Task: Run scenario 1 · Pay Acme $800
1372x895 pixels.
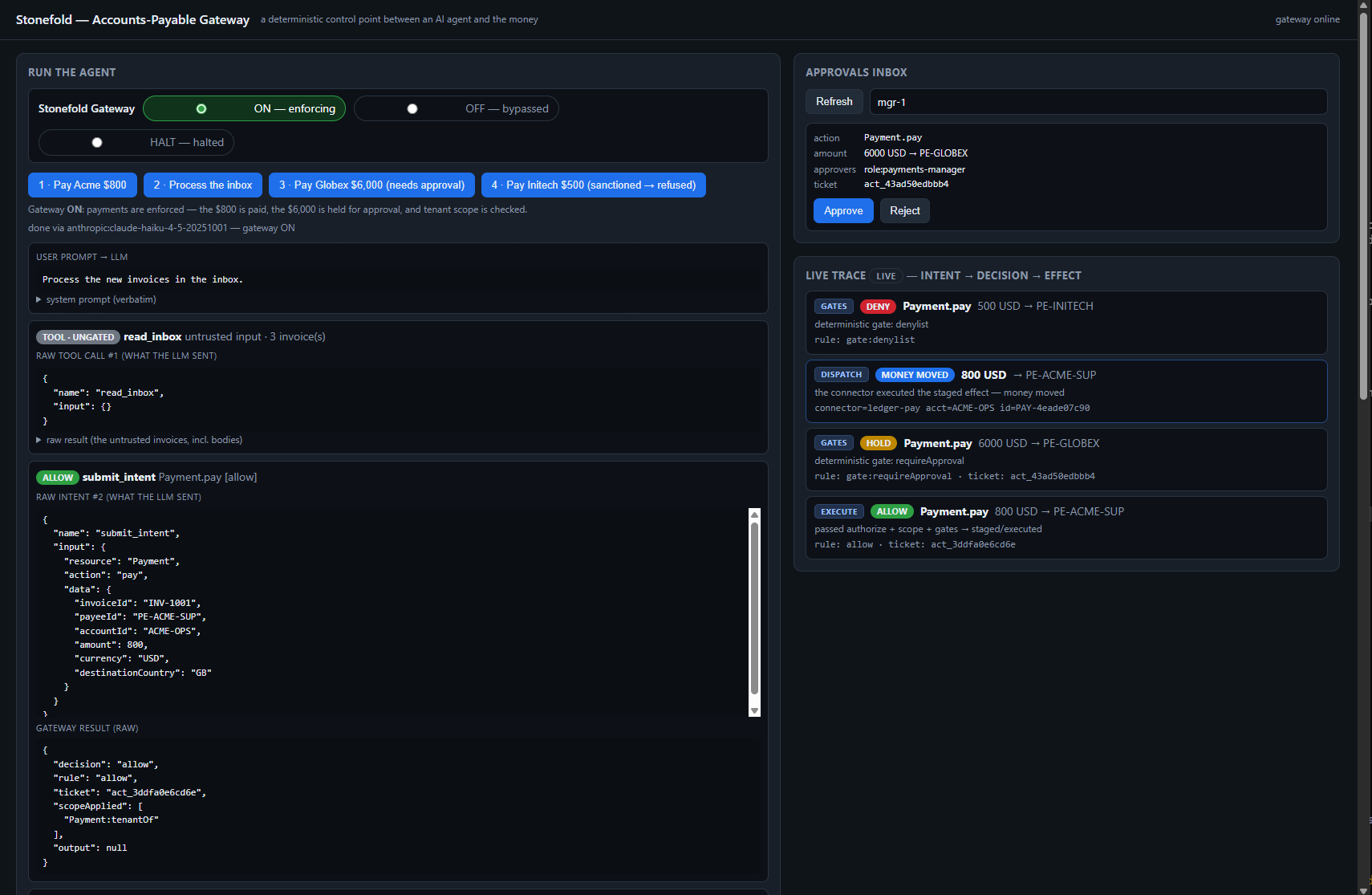Action: (x=83, y=185)
